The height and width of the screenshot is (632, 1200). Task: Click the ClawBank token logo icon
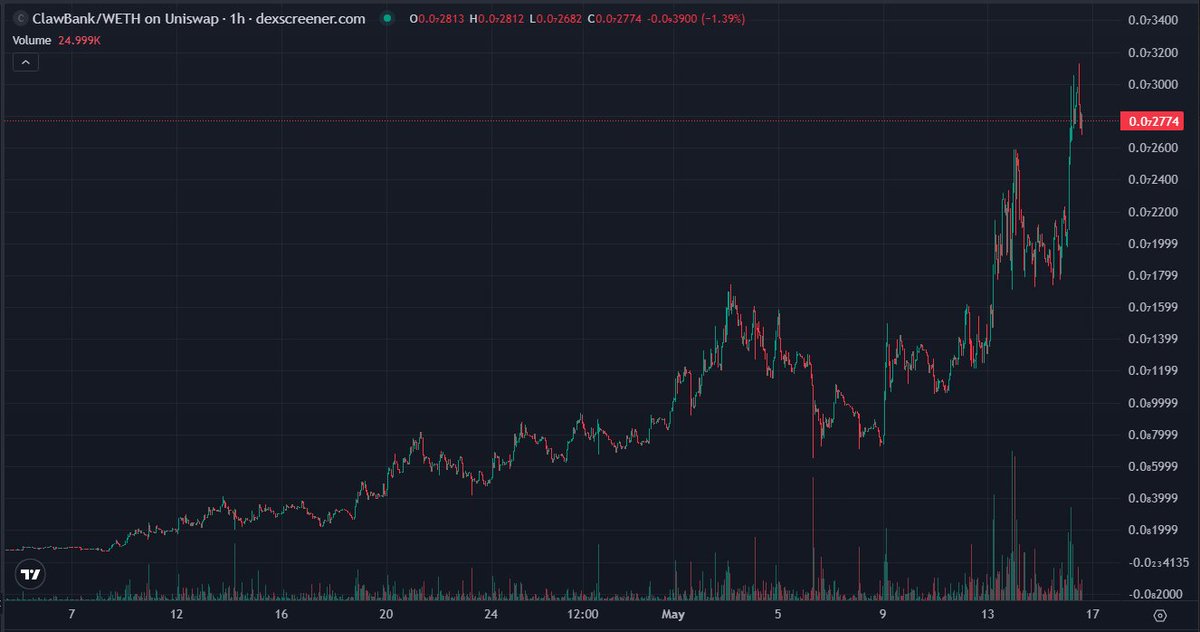pyautogui.click(x=19, y=20)
